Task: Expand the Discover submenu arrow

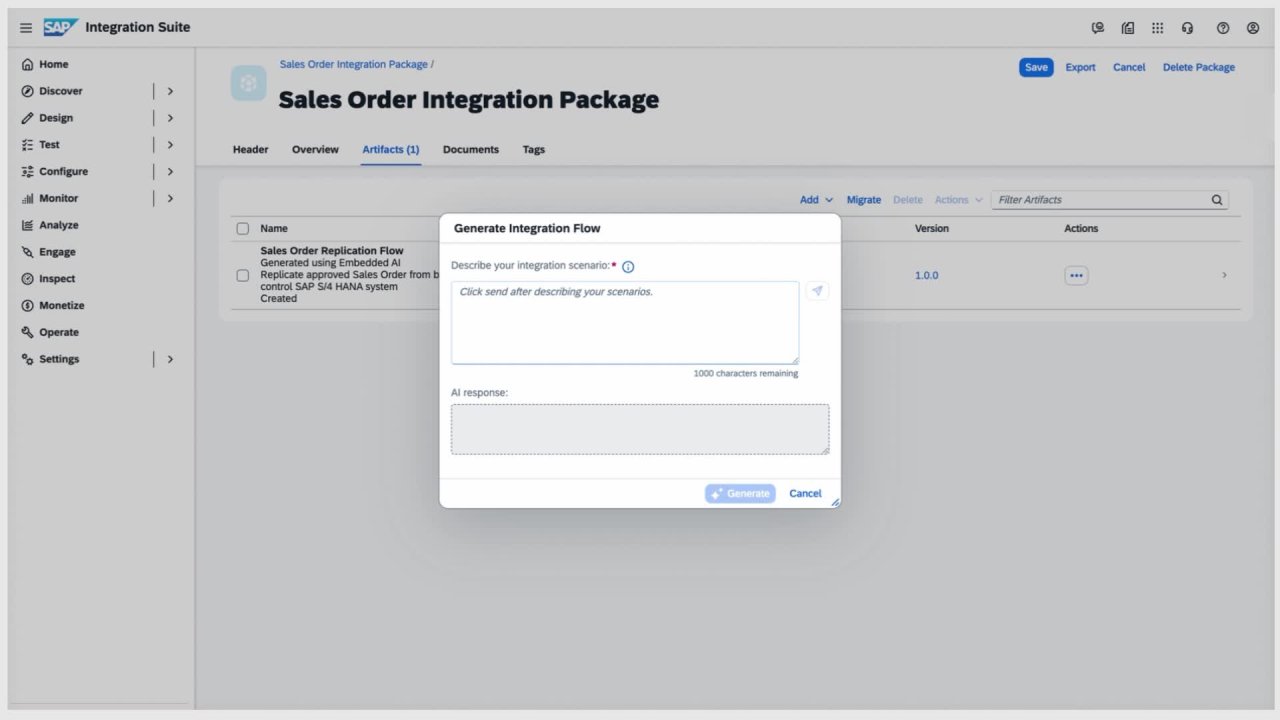Action: coord(170,91)
